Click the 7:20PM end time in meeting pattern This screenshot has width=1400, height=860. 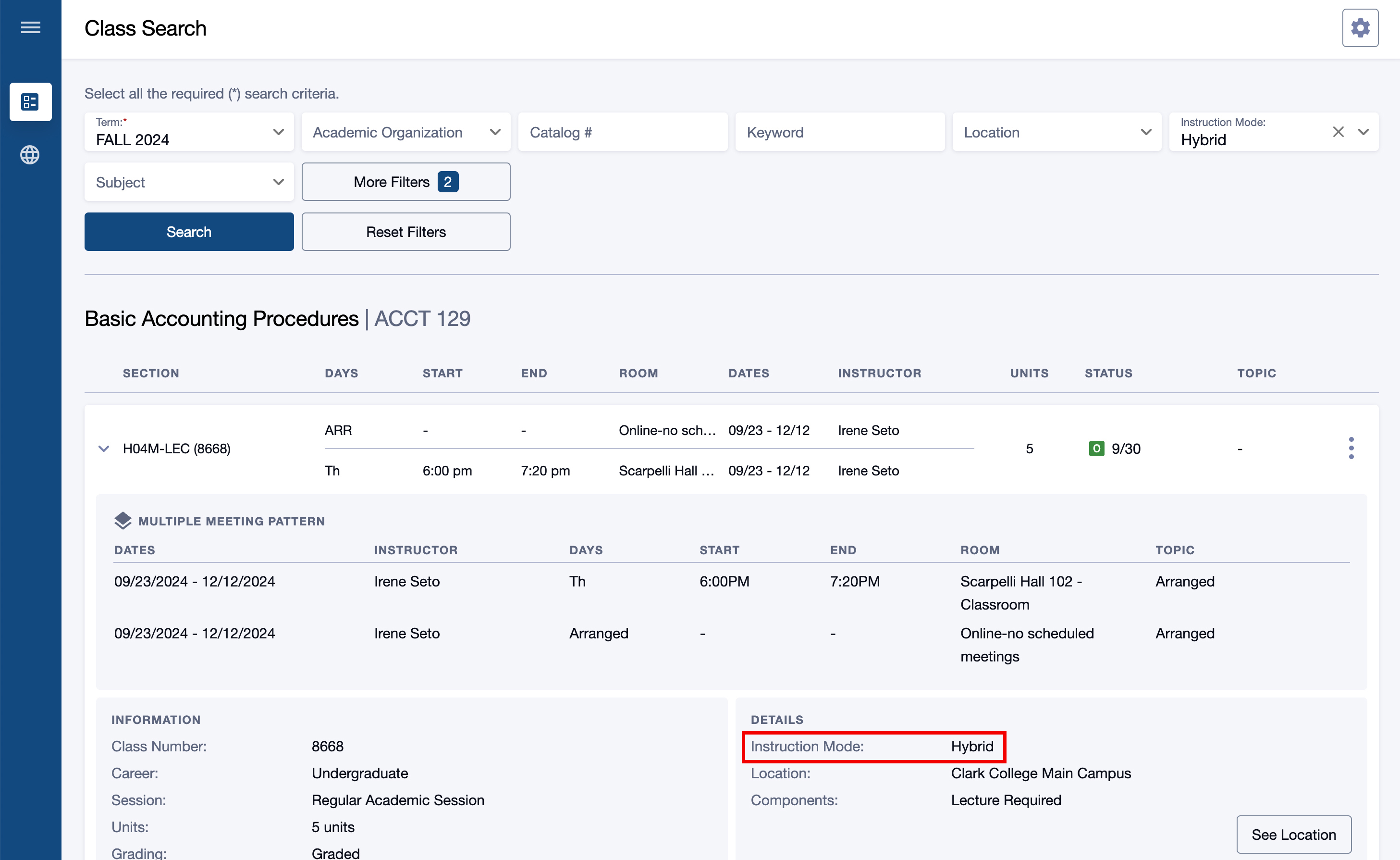(x=855, y=581)
